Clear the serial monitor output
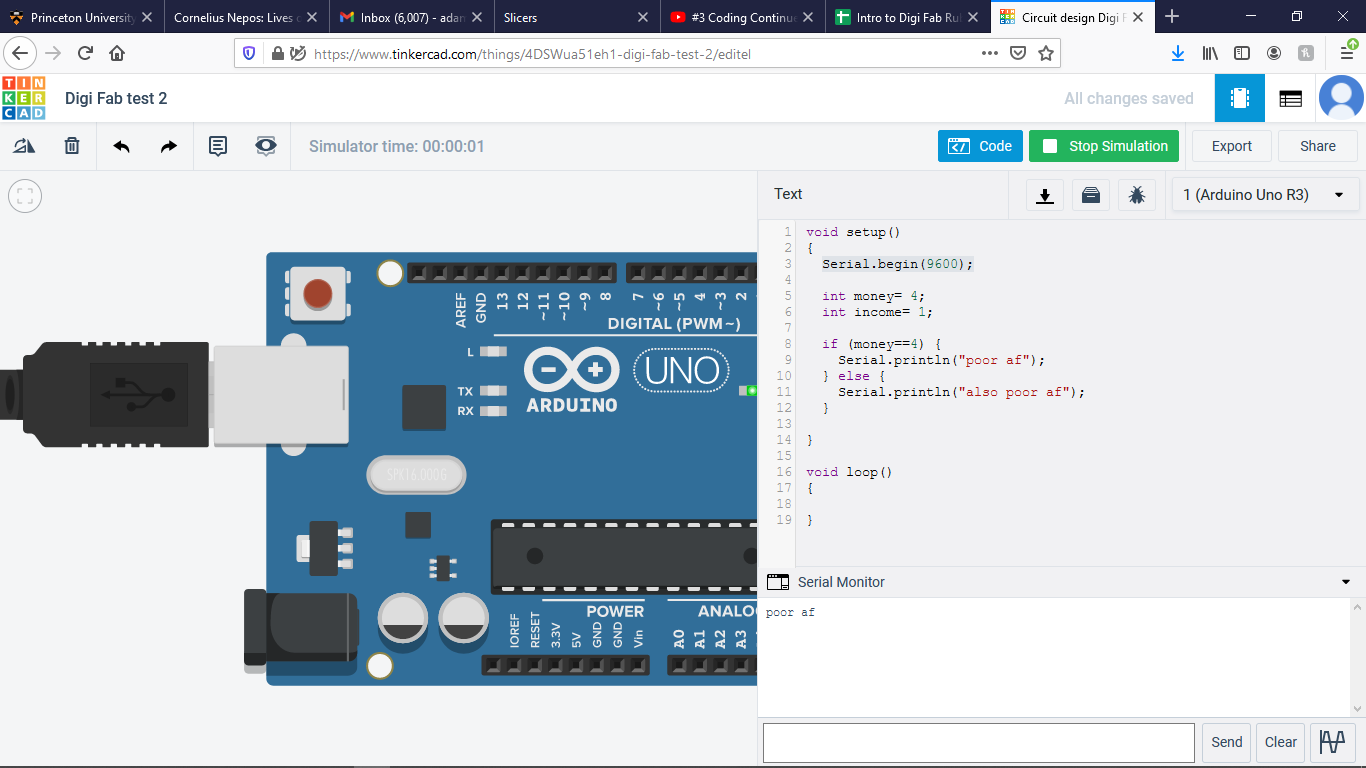 (x=1280, y=742)
